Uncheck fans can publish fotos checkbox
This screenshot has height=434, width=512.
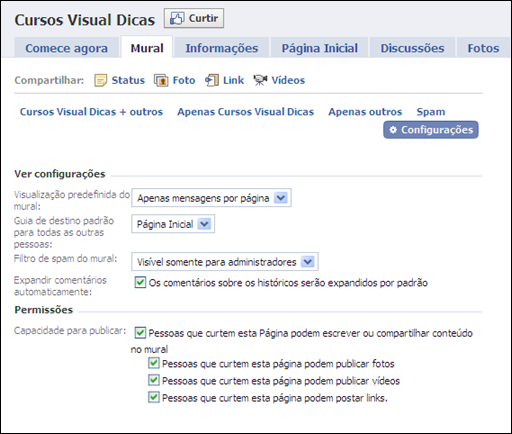(x=154, y=363)
